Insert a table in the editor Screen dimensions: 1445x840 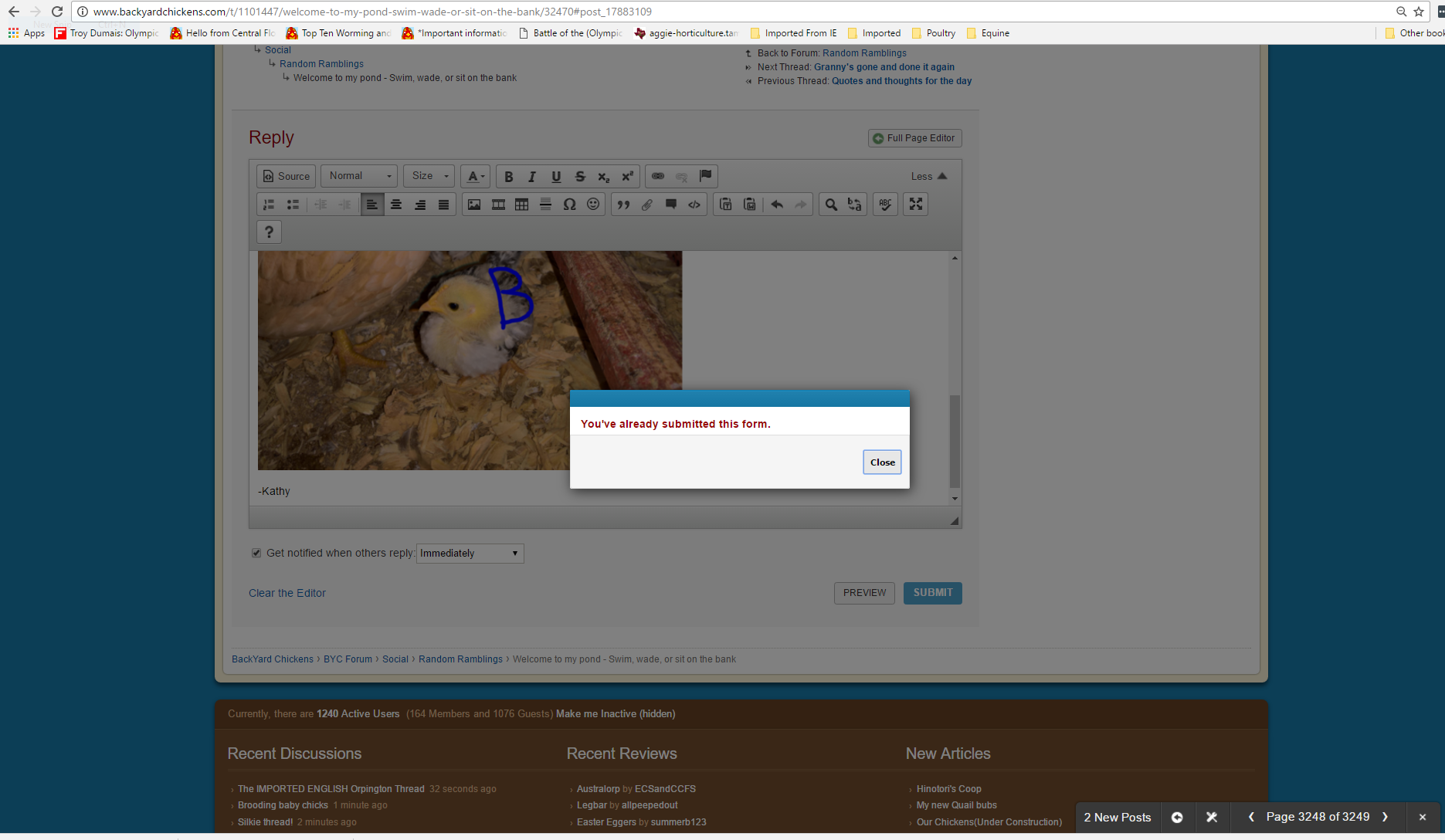[x=522, y=205]
